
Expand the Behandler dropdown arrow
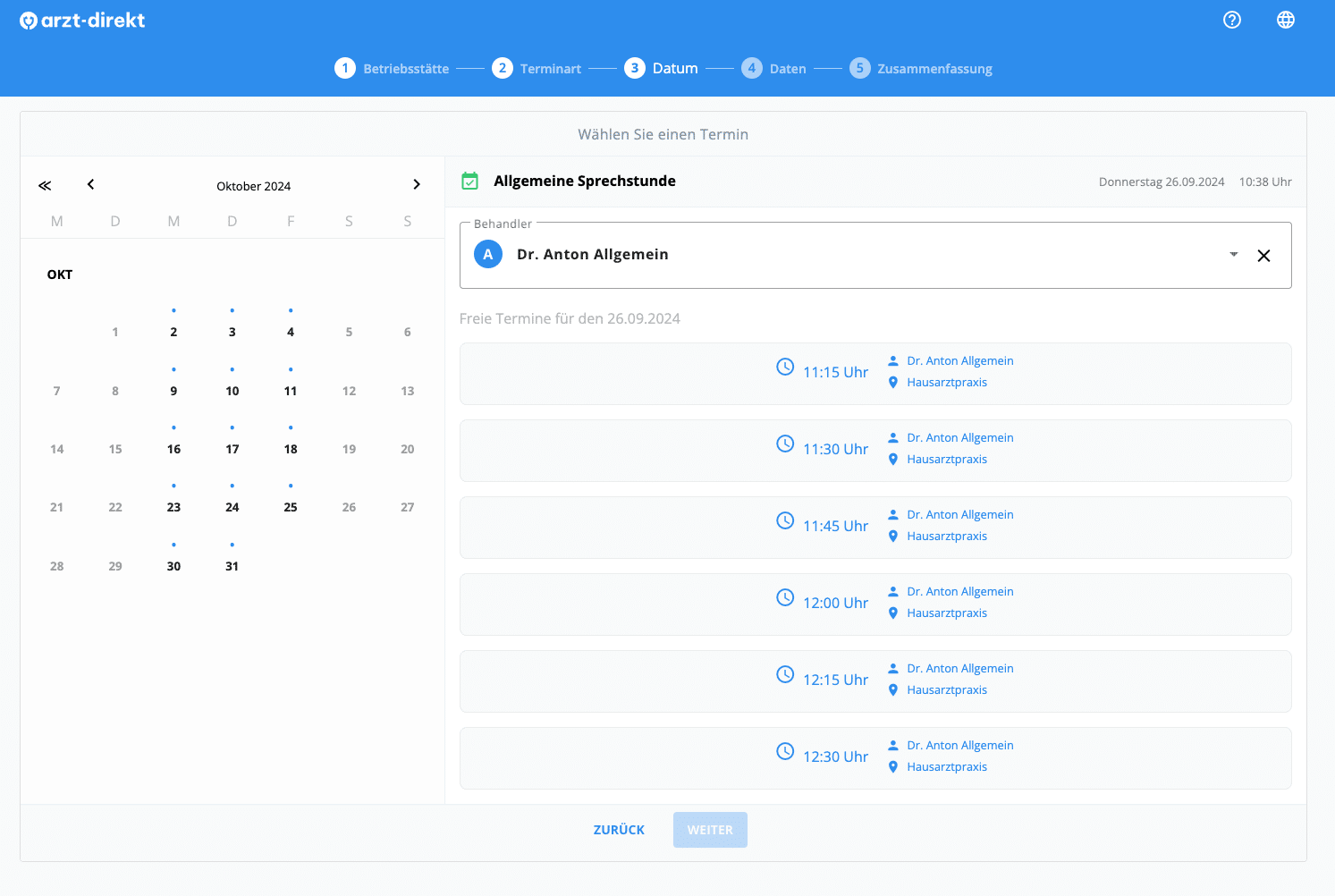pyautogui.click(x=1234, y=255)
